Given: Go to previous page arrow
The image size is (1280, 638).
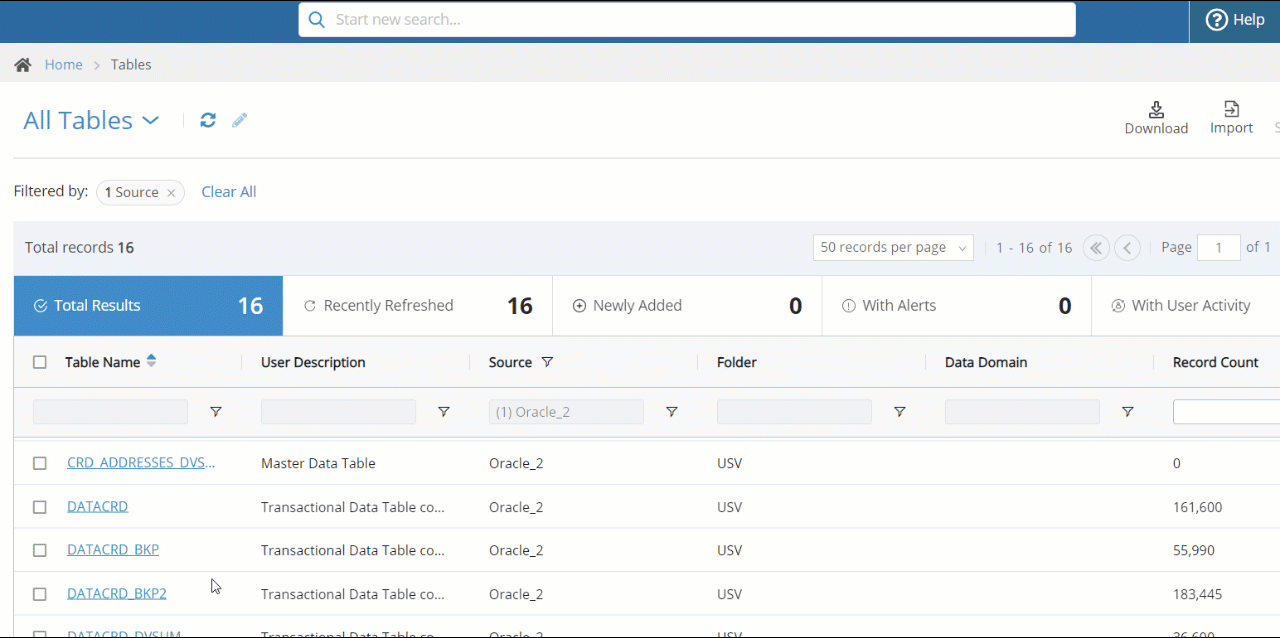Looking at the screenshot, I should pos(1128,248).
